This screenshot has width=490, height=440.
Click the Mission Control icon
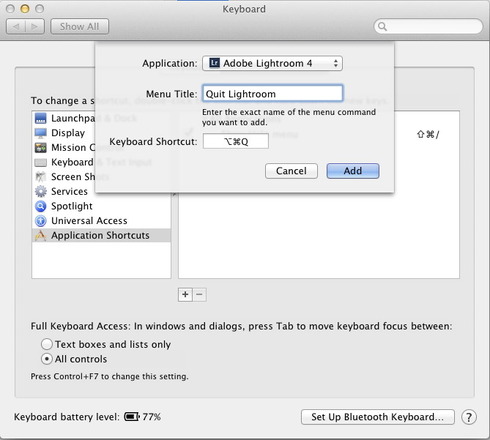tap(41, 148)
